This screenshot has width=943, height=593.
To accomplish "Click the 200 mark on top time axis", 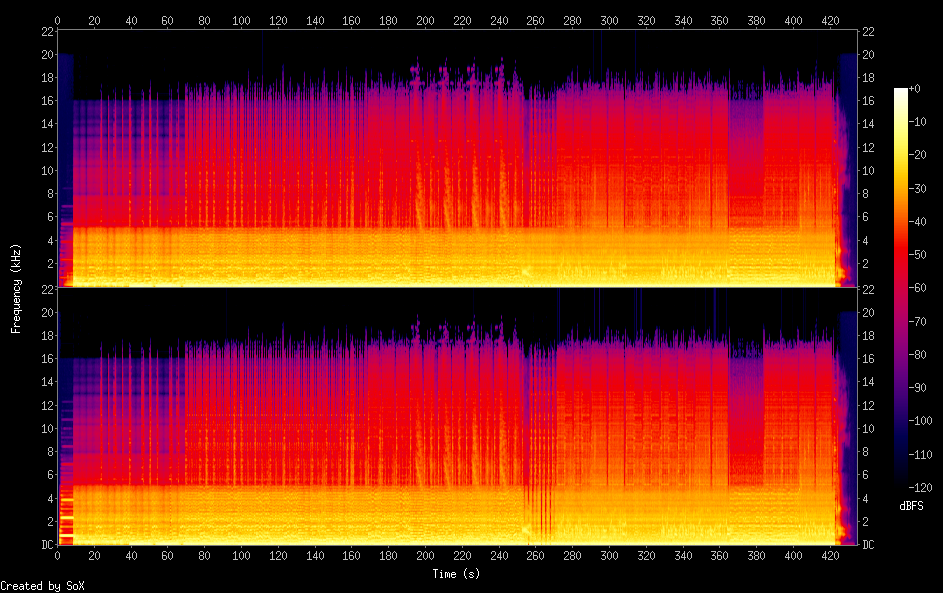I will (x=426, y=20).
